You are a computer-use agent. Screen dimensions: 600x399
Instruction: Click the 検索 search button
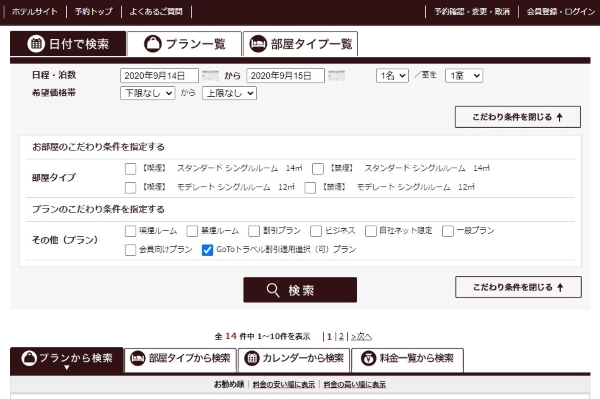(x=300, y=290)
